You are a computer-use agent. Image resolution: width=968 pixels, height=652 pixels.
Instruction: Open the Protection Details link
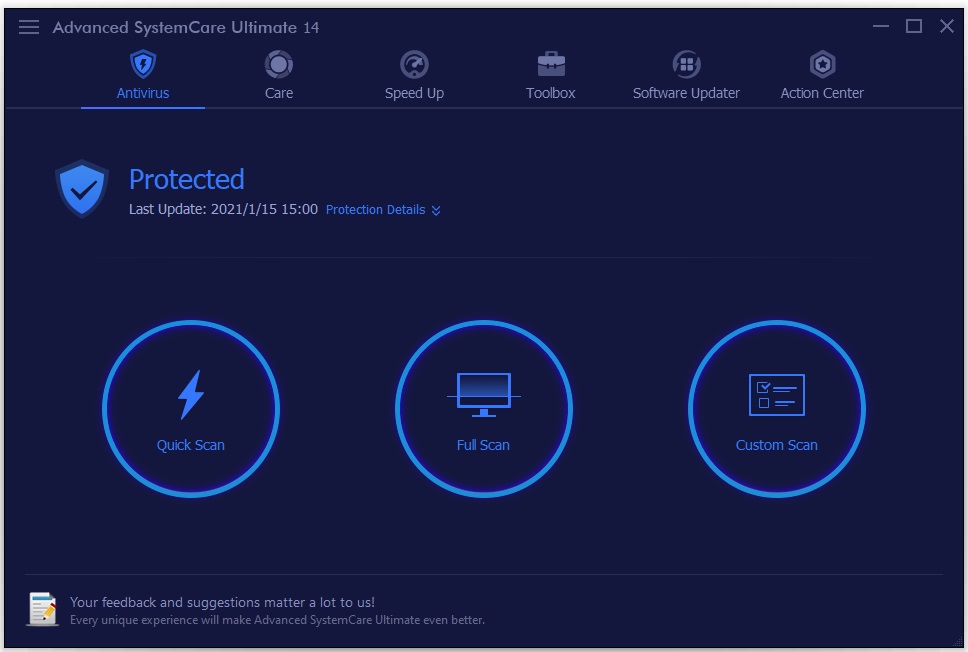[375, 210]
